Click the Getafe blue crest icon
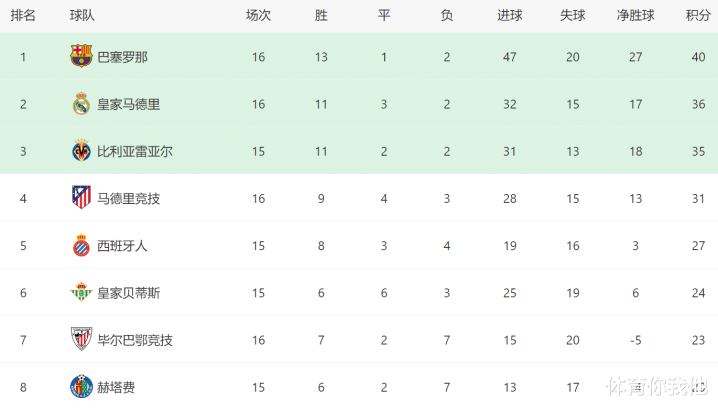This screenshot has width=718, height=409. (x=81, y=387)
